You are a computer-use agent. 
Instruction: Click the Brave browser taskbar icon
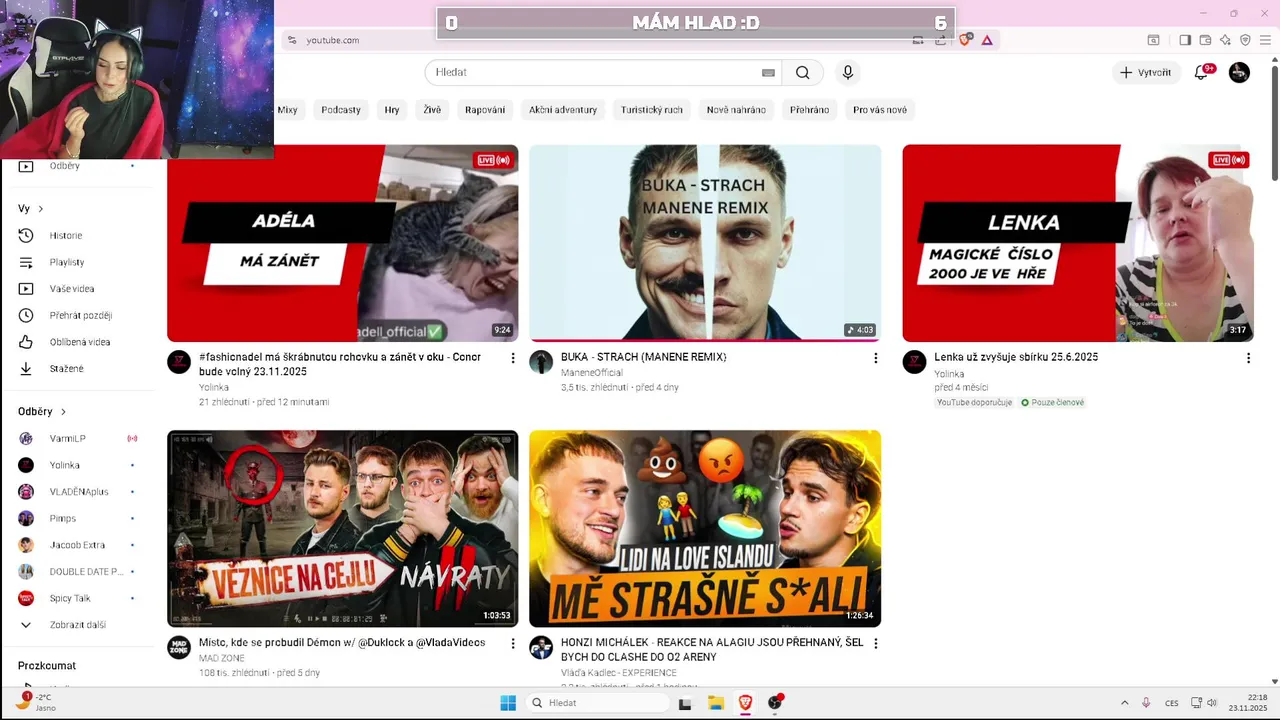[745, 703]
